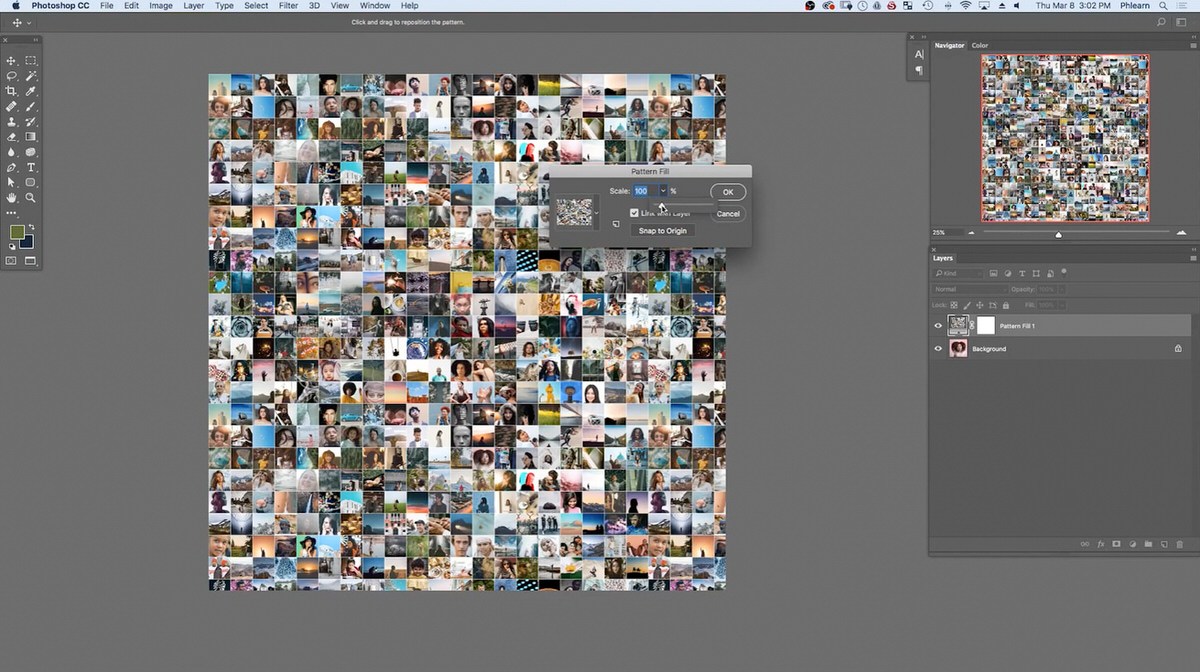Select the Lasso tool
This screenshot has width=1200, height=672.
tap(12, 76)
